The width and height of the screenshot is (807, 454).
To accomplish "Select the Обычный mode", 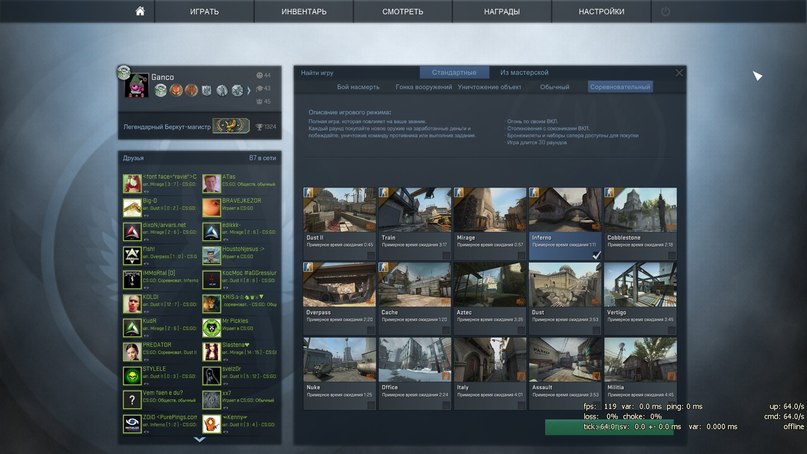I will coord(554,87).
